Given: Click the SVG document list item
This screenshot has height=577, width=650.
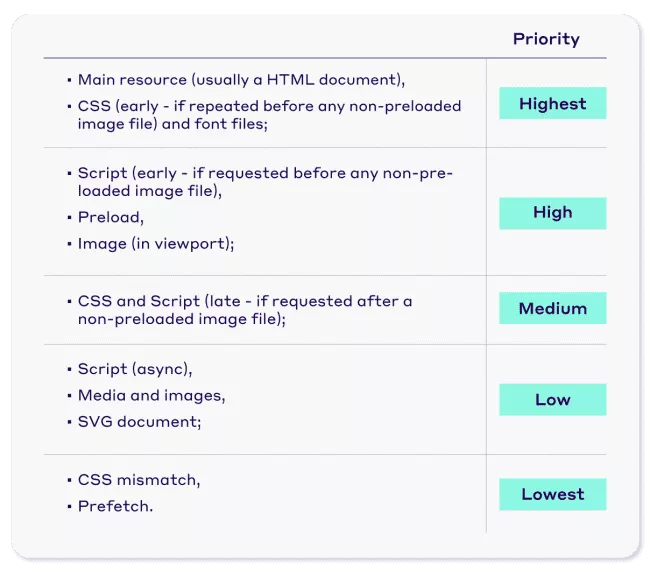Looking at the screenshot, I should [139, 422].
